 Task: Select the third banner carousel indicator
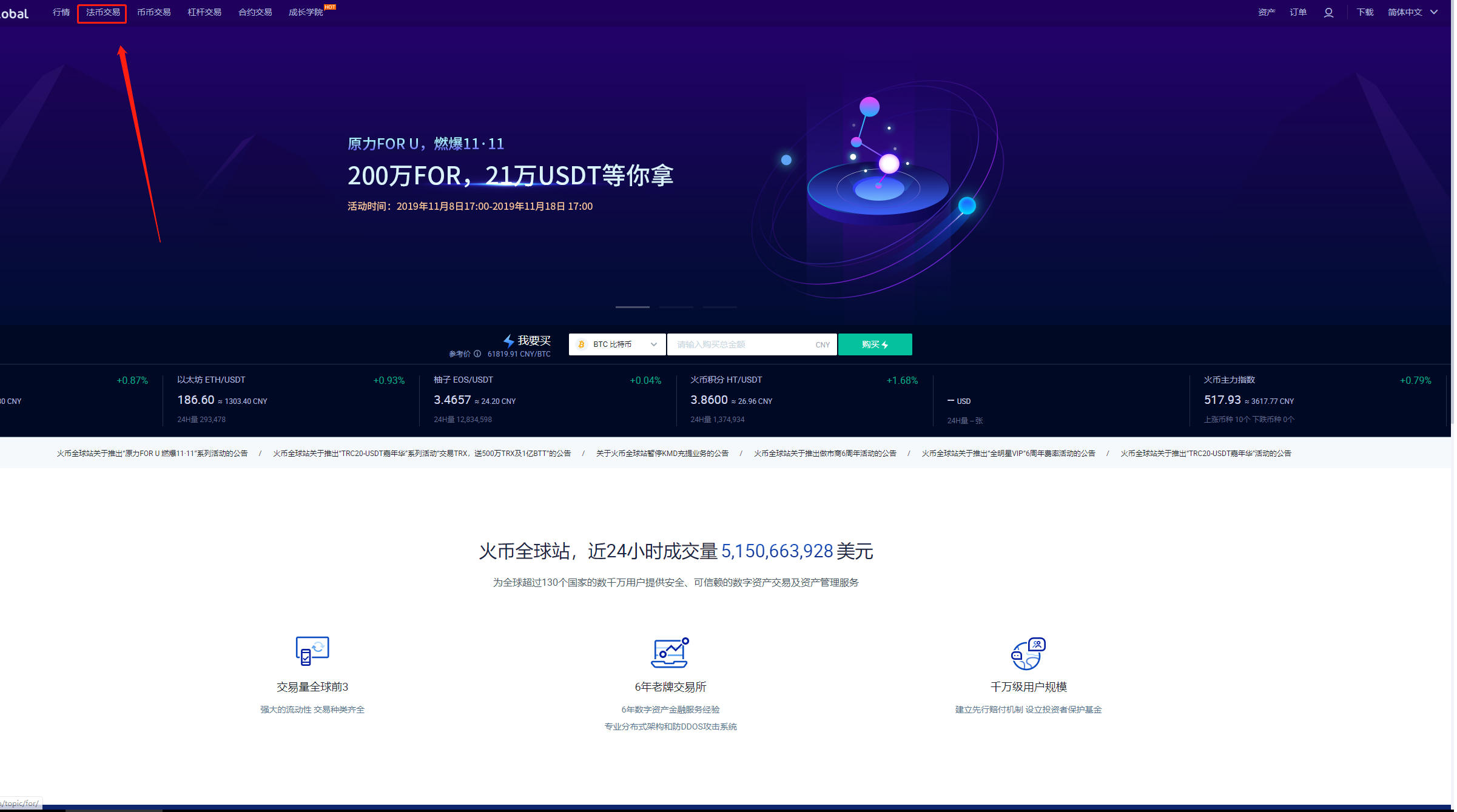tap(720, 307)
